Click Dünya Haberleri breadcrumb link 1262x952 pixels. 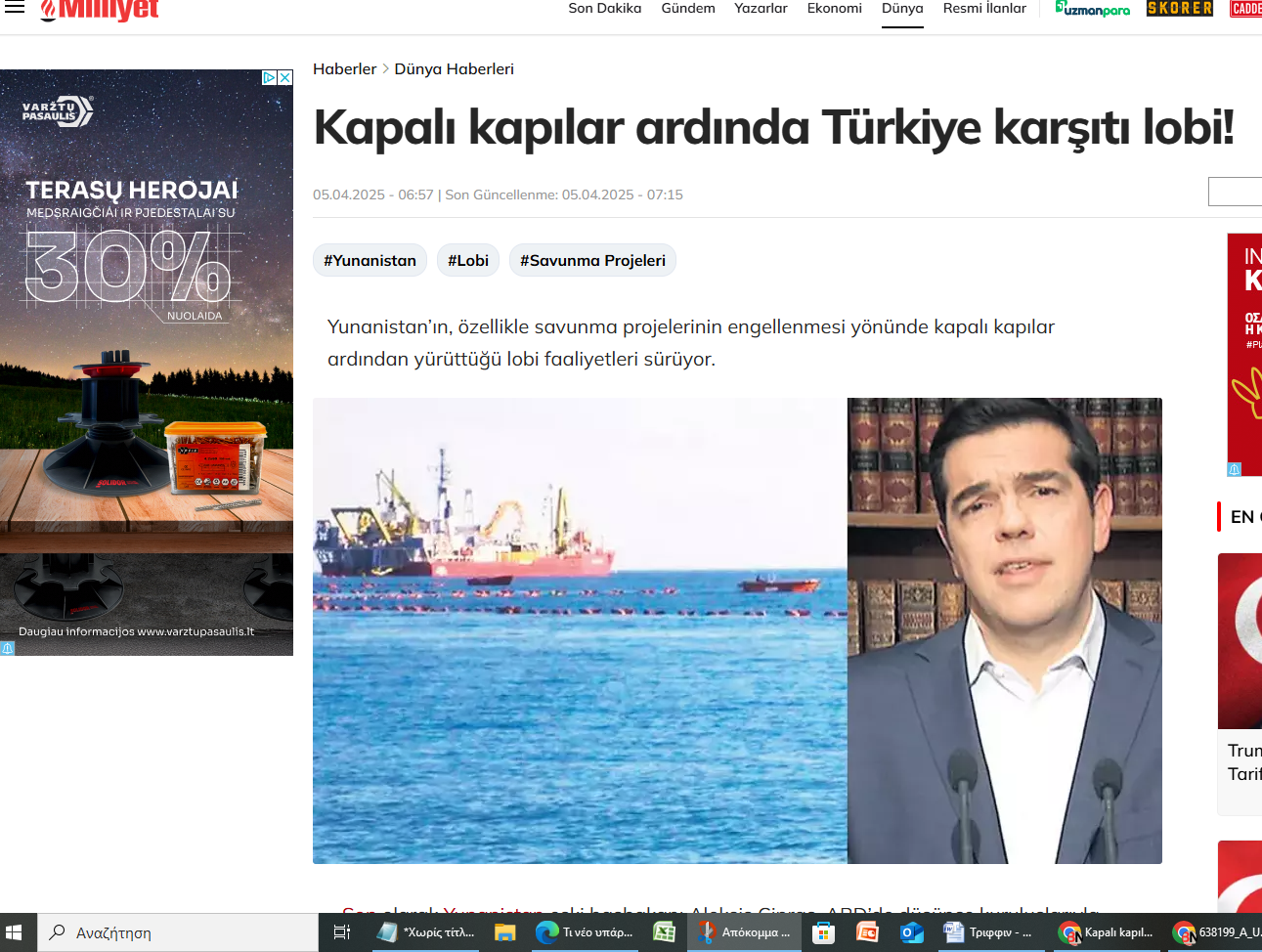coord(454,69)
